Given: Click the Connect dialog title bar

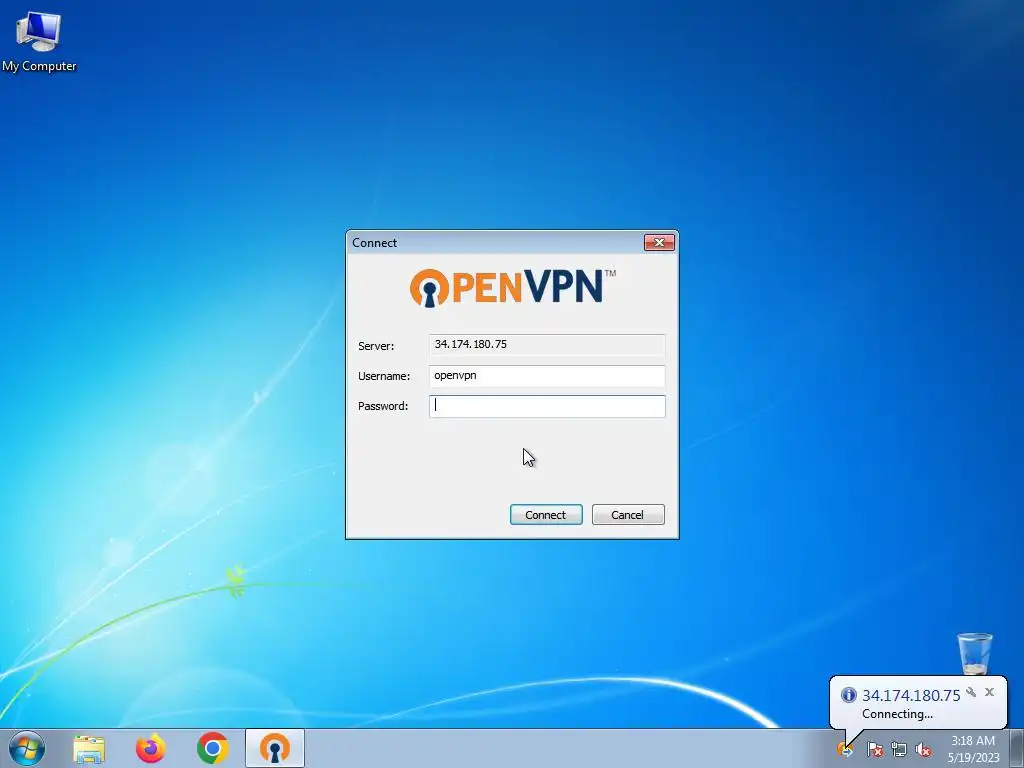Looking at the screenshot, I should tap(494, 242).
